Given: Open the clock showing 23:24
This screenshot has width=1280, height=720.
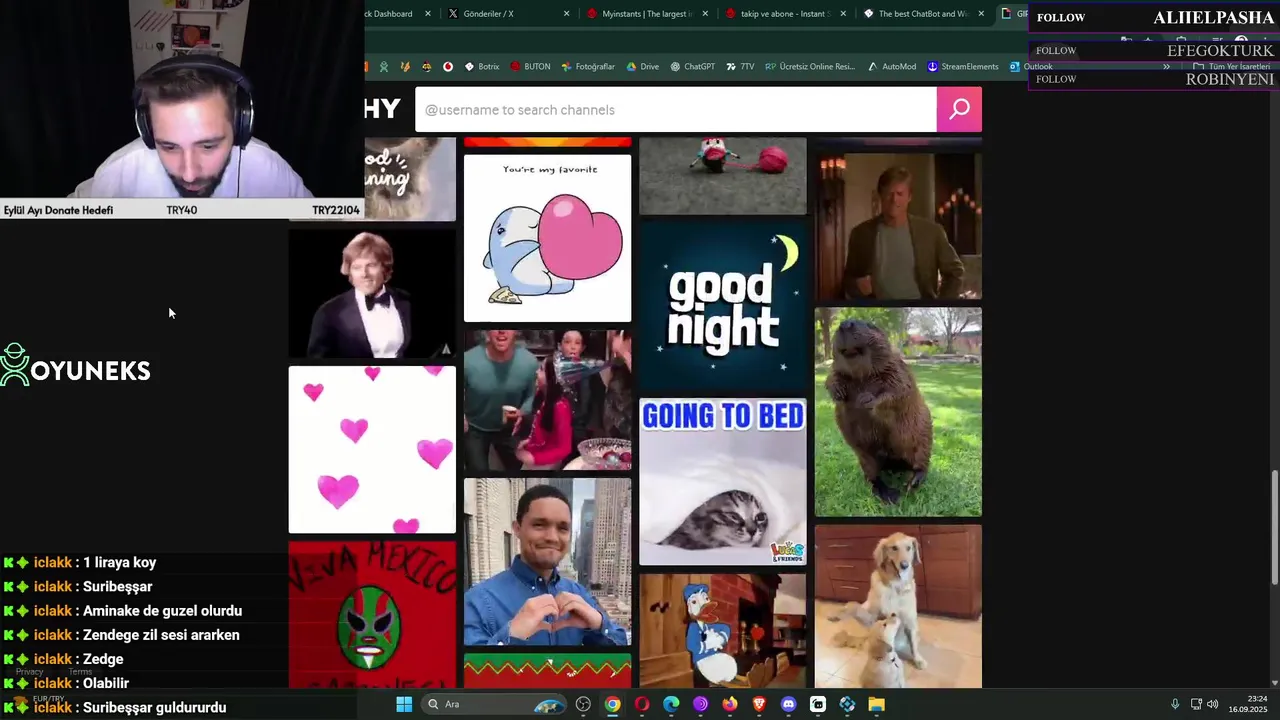Looking at the screenshot, I should [x=1248, y=704].
